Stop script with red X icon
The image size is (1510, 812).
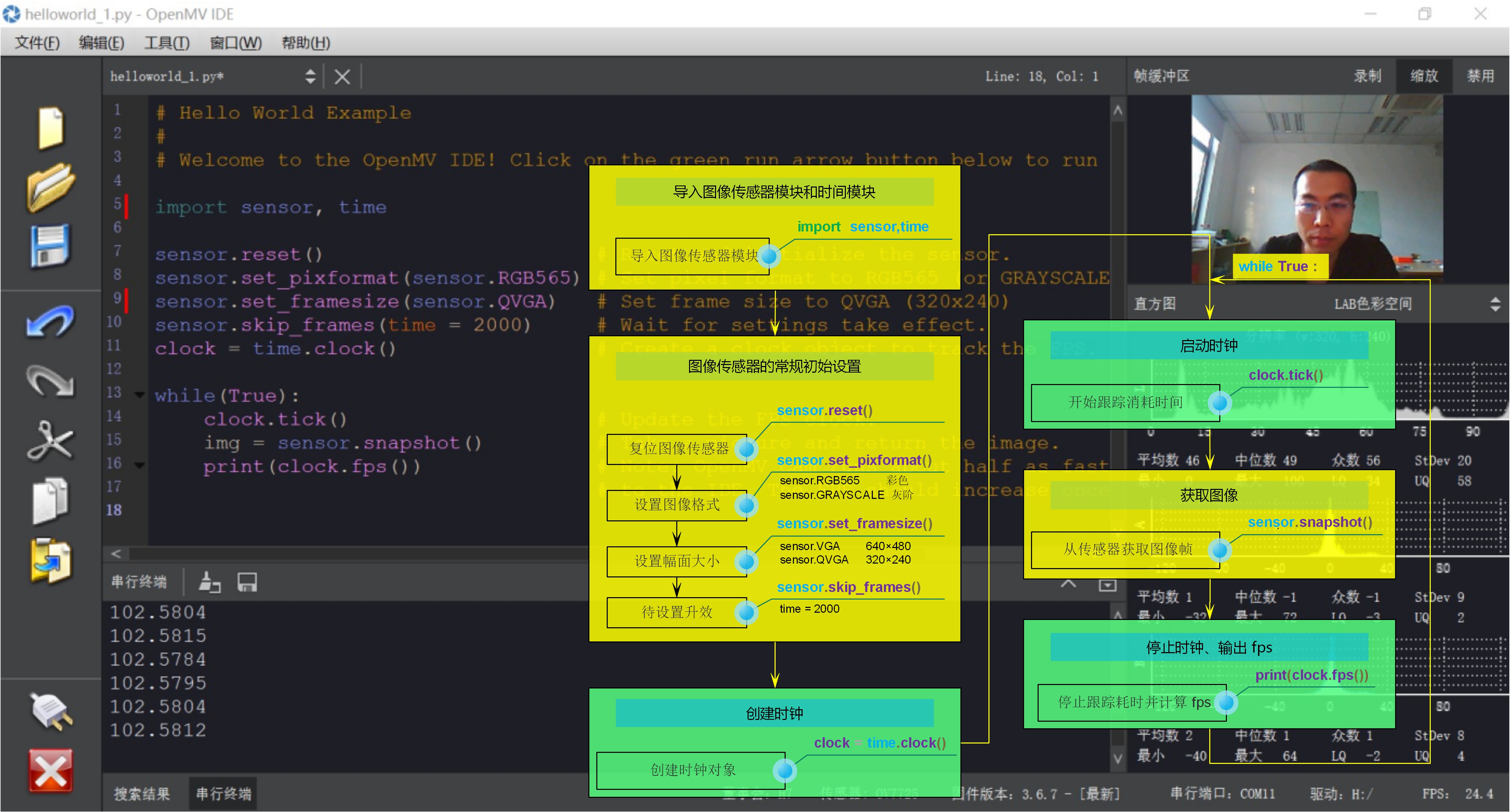point(51,771)
